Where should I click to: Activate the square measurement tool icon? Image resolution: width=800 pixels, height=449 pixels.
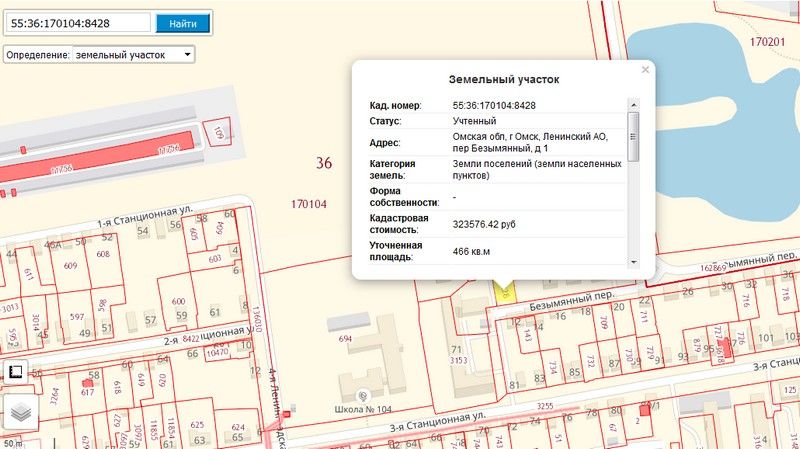(14, 371)
